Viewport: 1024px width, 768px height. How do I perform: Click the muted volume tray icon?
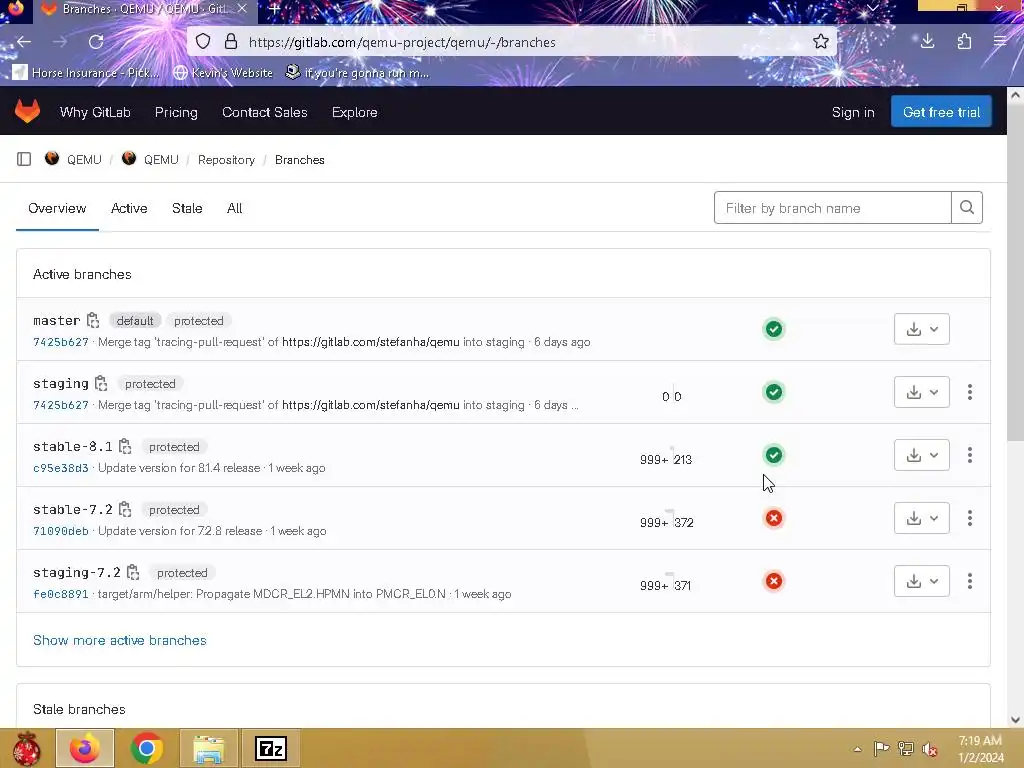tap(930, 749)
